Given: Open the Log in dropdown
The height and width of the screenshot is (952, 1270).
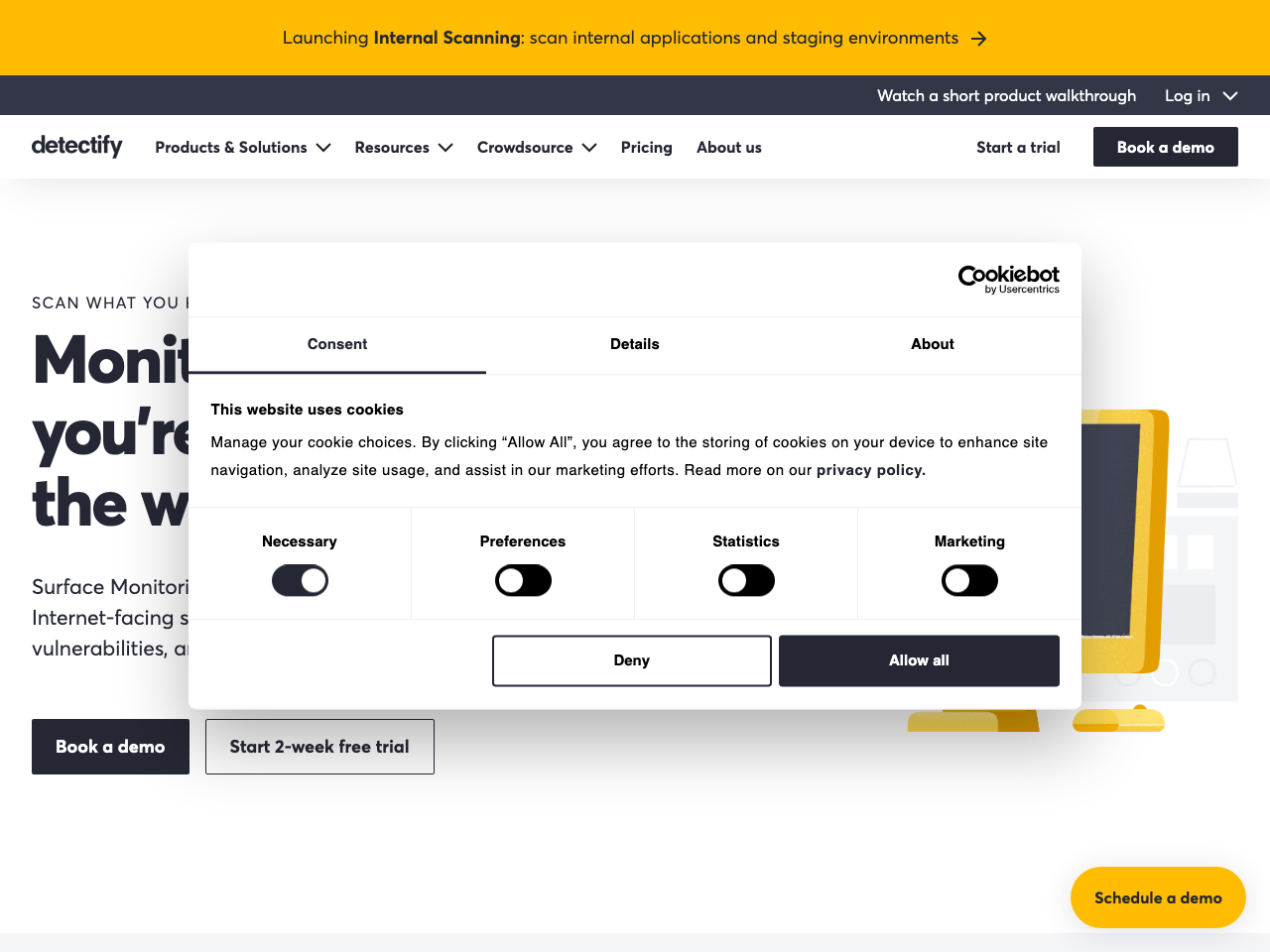Looking at the screenshot, I should (1201, 95).
